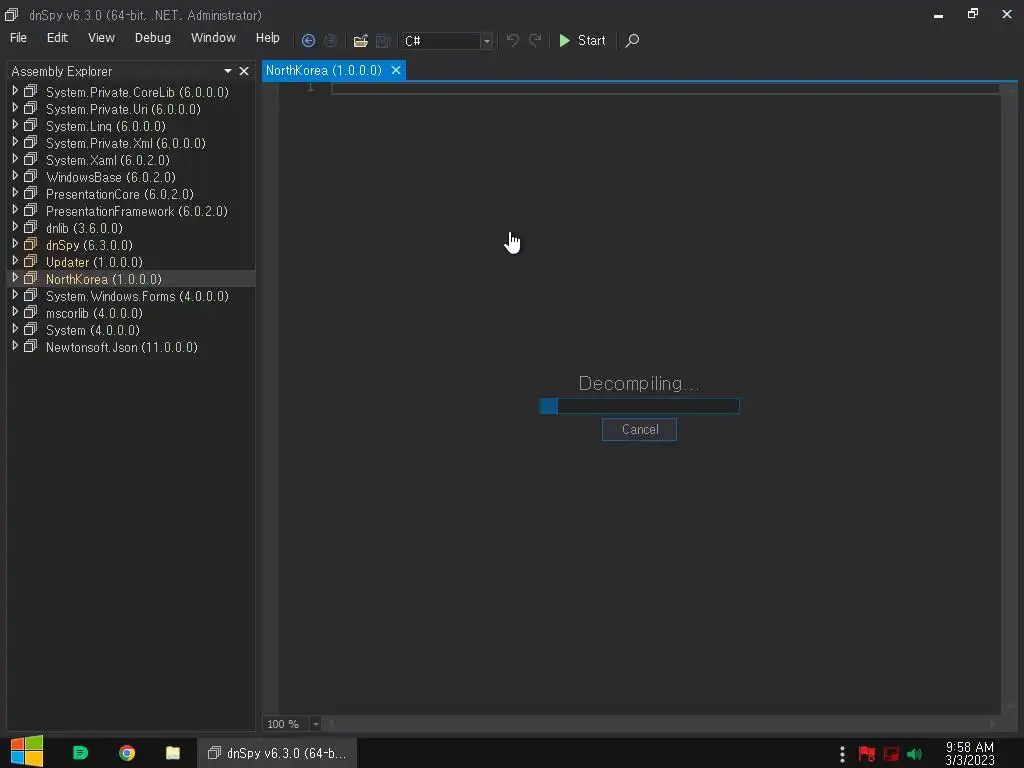This screenshot has width=1024, height=768.
Task: Click the editor vertical scrollbar
Action: tap(1010, 399)
